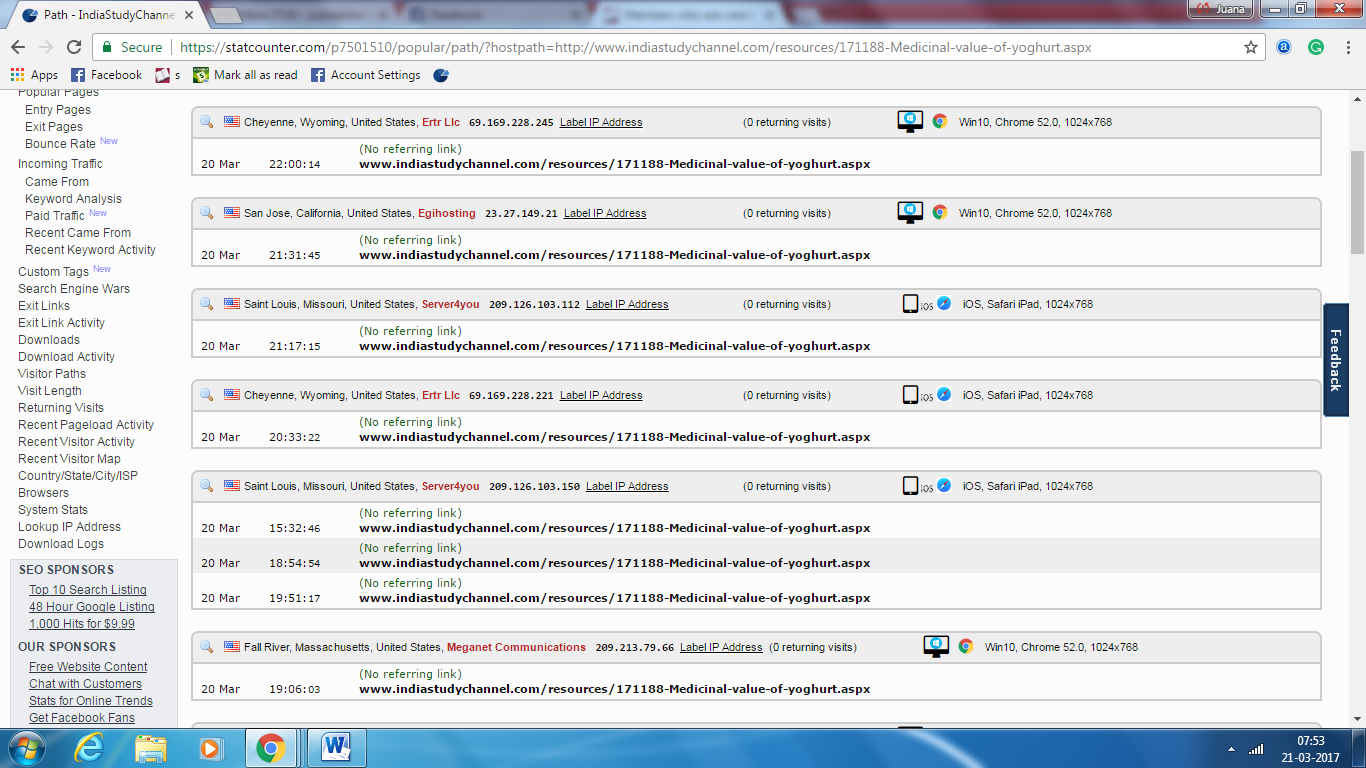The image size is (1366, 768).
Task: Open Microsoft Word from taskbar
Action: (336, 748)
